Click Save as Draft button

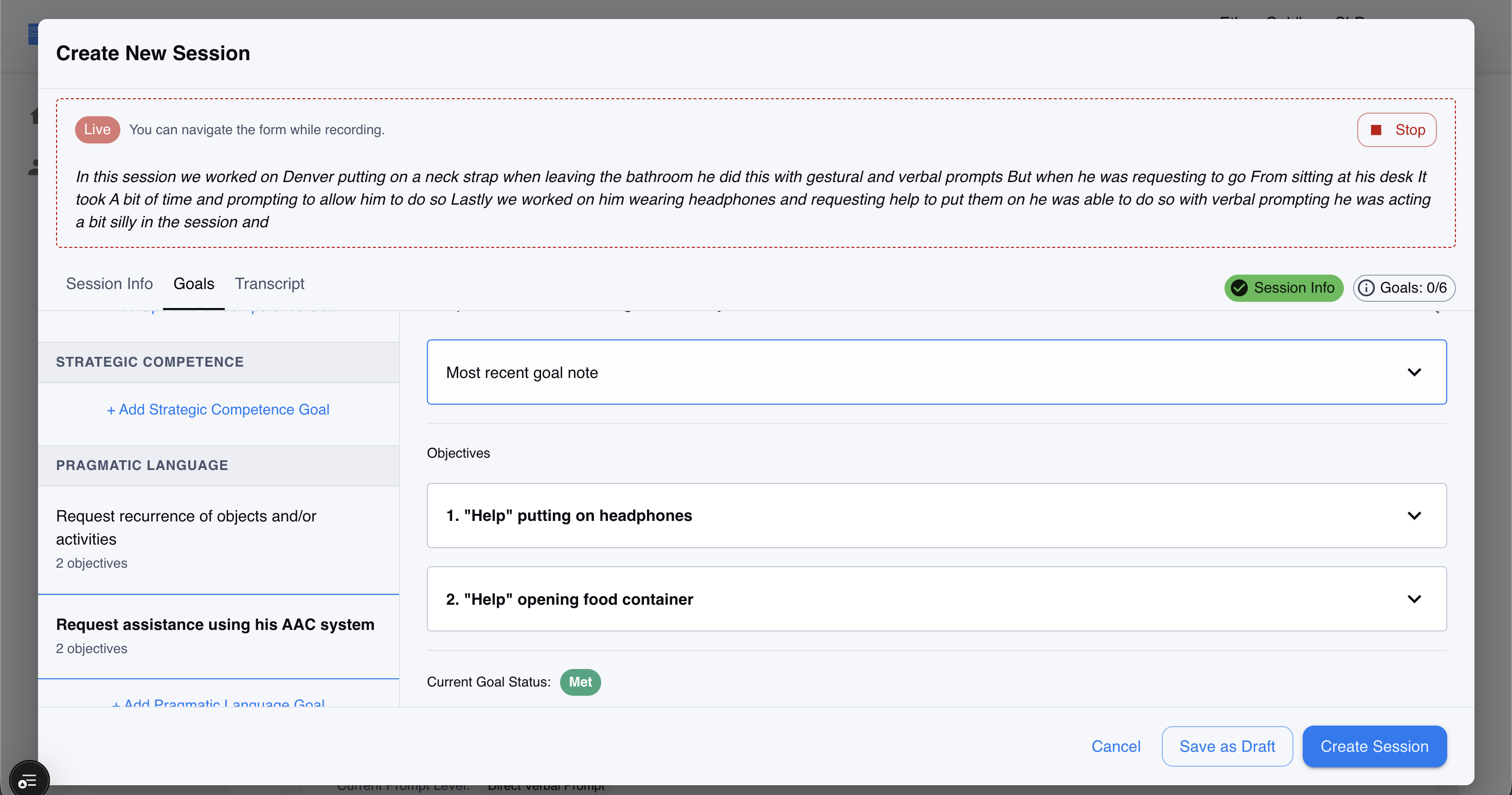point(1227,746)
